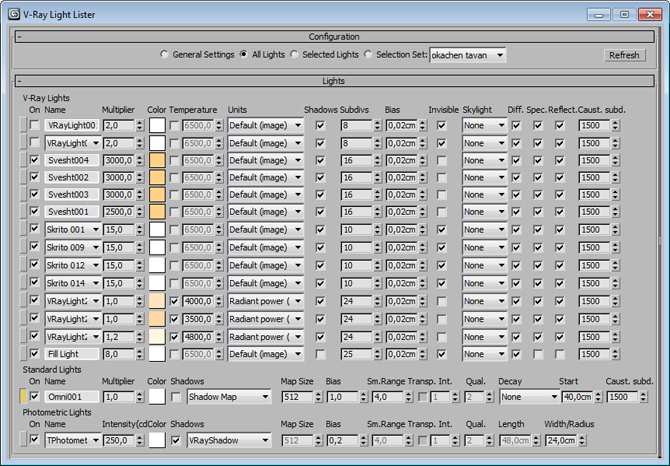670x466 pixels.
Task: Enable Shadows checkbox for Fill Light
Action: [320, 354]
